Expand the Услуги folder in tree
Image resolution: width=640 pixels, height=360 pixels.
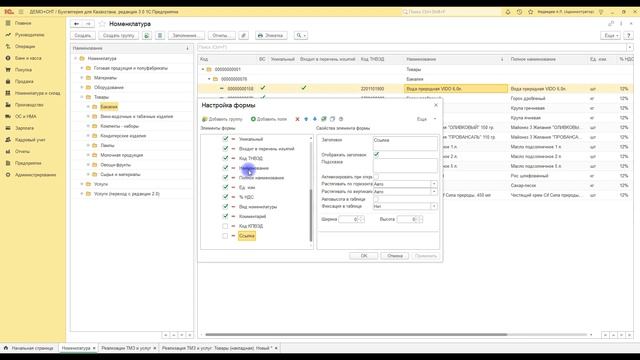[82, 184]
